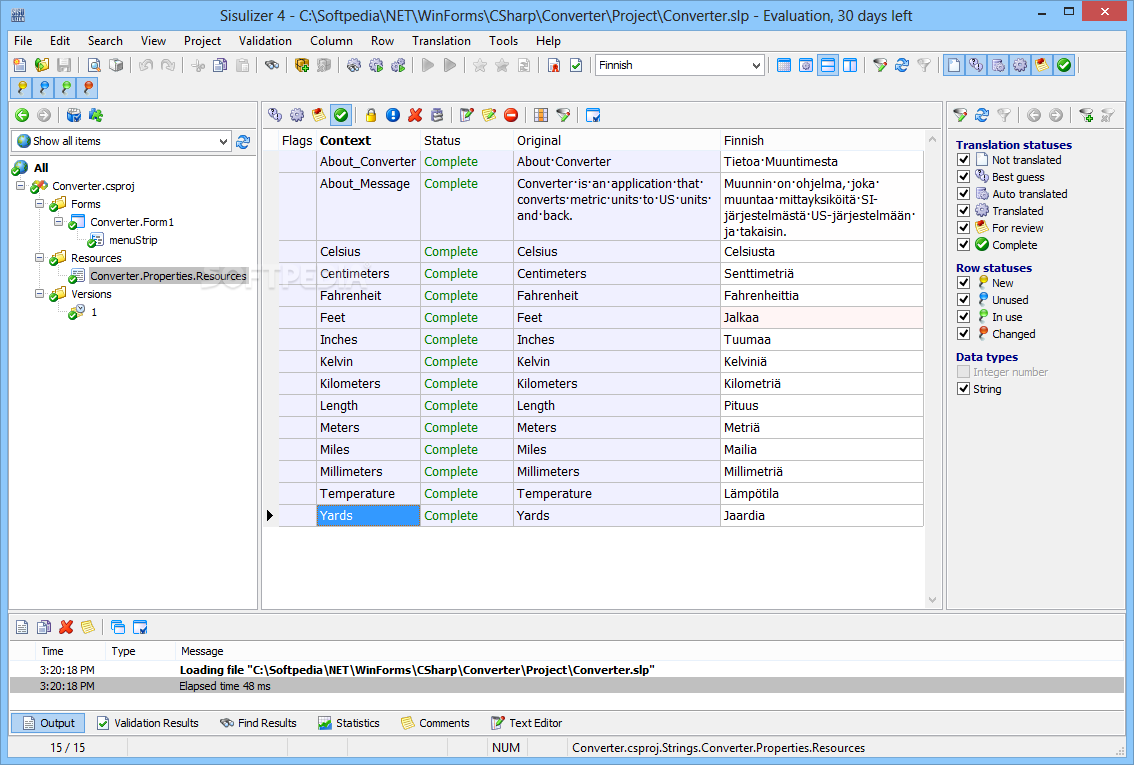Screen dimensions: 1134x765
Task: Open the Text Editor tab
Action: (x=526, y=723)
